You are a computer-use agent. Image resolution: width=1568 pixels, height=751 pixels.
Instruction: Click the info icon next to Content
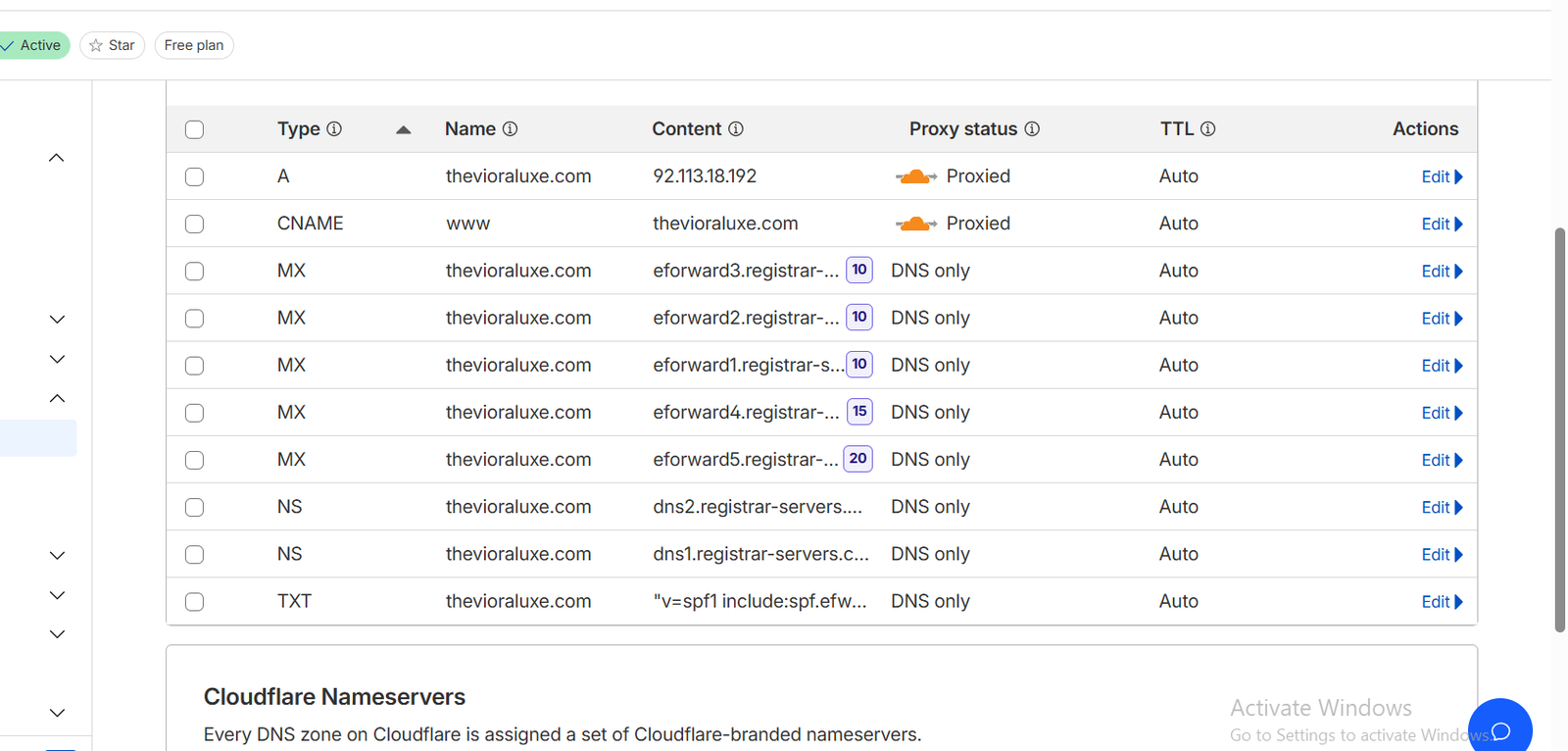tap(736, 129)
